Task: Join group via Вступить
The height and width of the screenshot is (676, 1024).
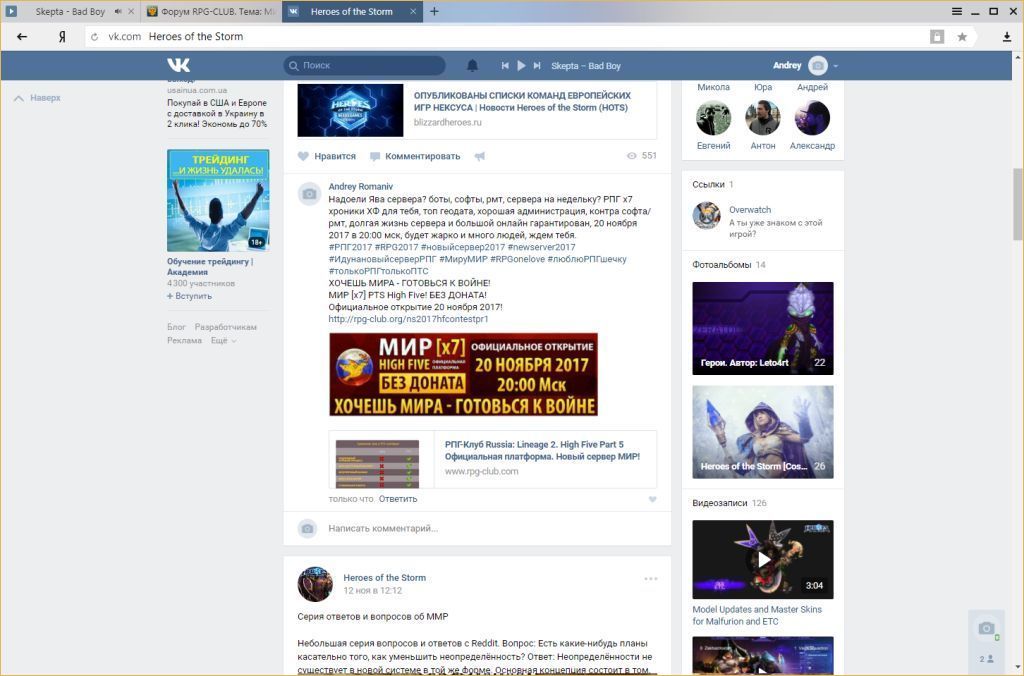Action: coord(189,296)
